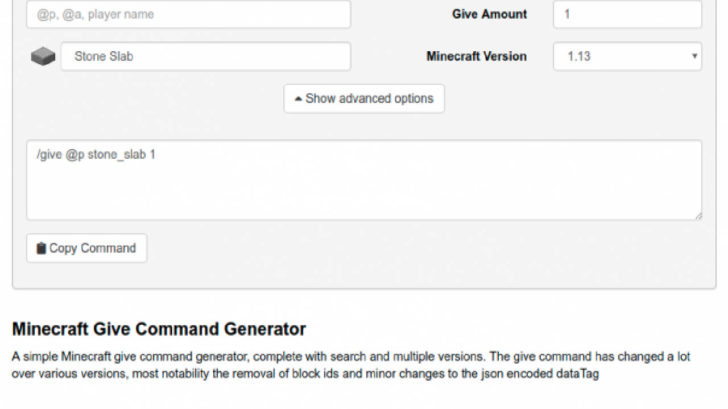The image size is (728, 409).
Task: Select the Stone Slab item search box
Action: 206,57
